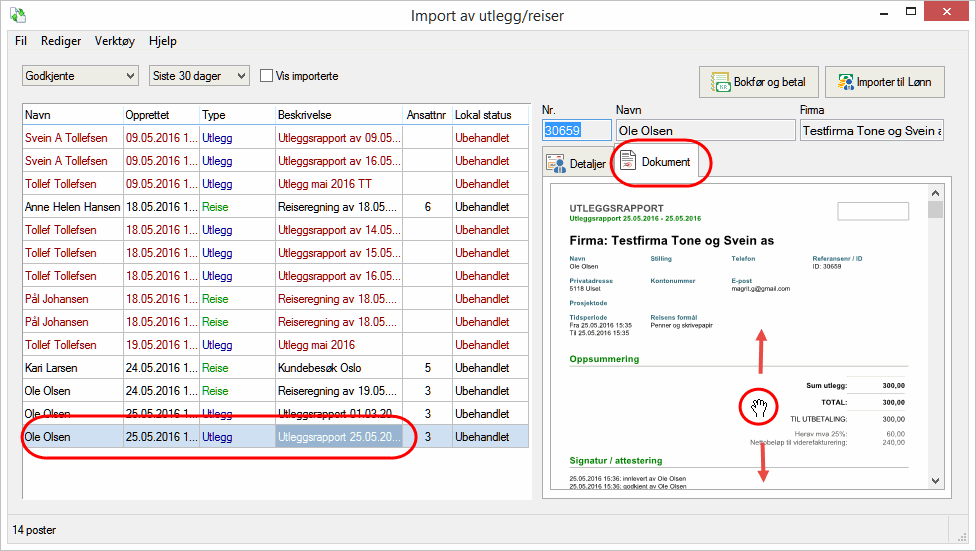Viewport: 976px width, 551px height.
Task: Open the Godkjente status dropdown
Action: pyautogui.click(x=80, y=76)
